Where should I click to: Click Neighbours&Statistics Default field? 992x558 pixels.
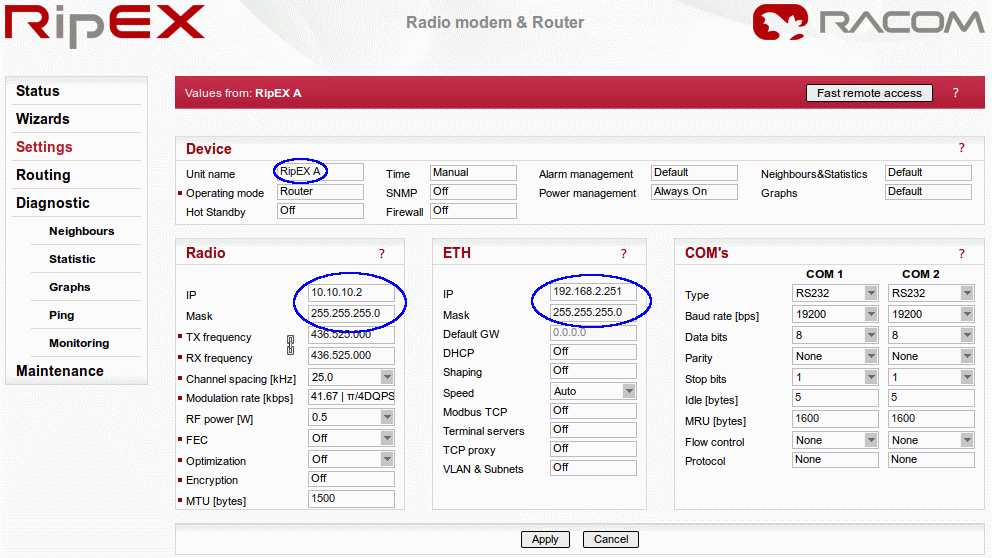tap(928, 173)
